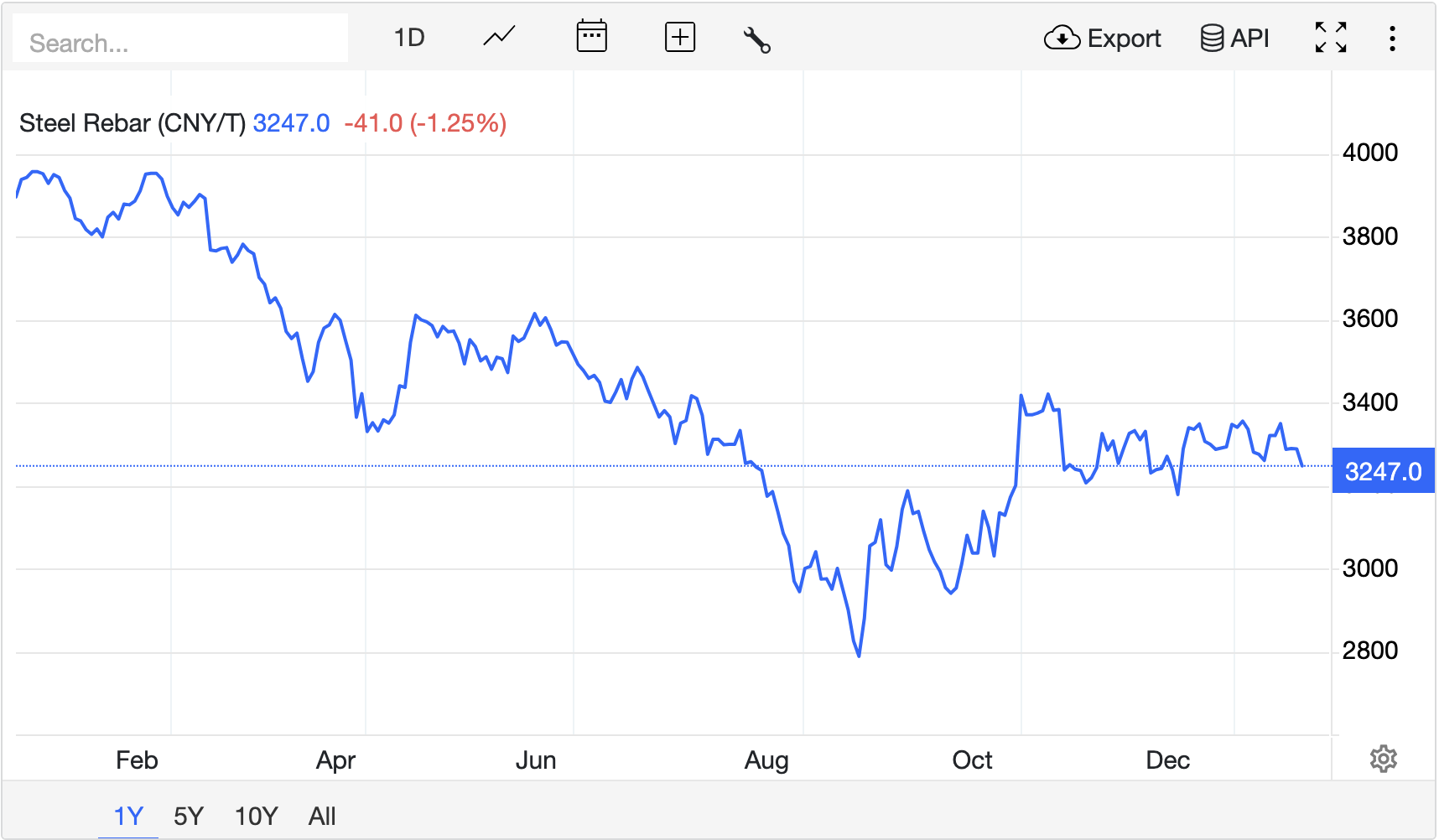Open the line chart type selector
The width and height of the screenshot is (1439, 840).
tap(499, 38)
